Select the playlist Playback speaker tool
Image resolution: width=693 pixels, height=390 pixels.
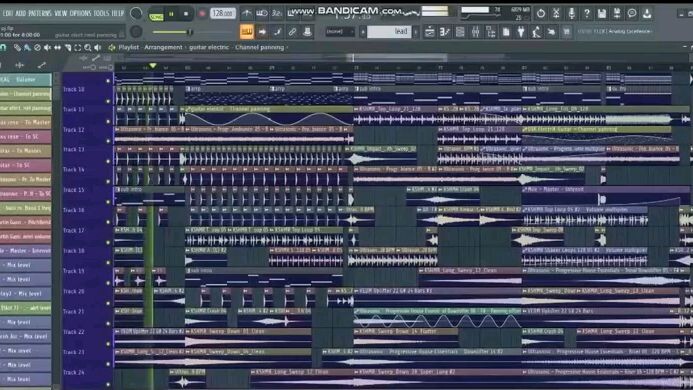pyautogui.click(x=98, y=47)
